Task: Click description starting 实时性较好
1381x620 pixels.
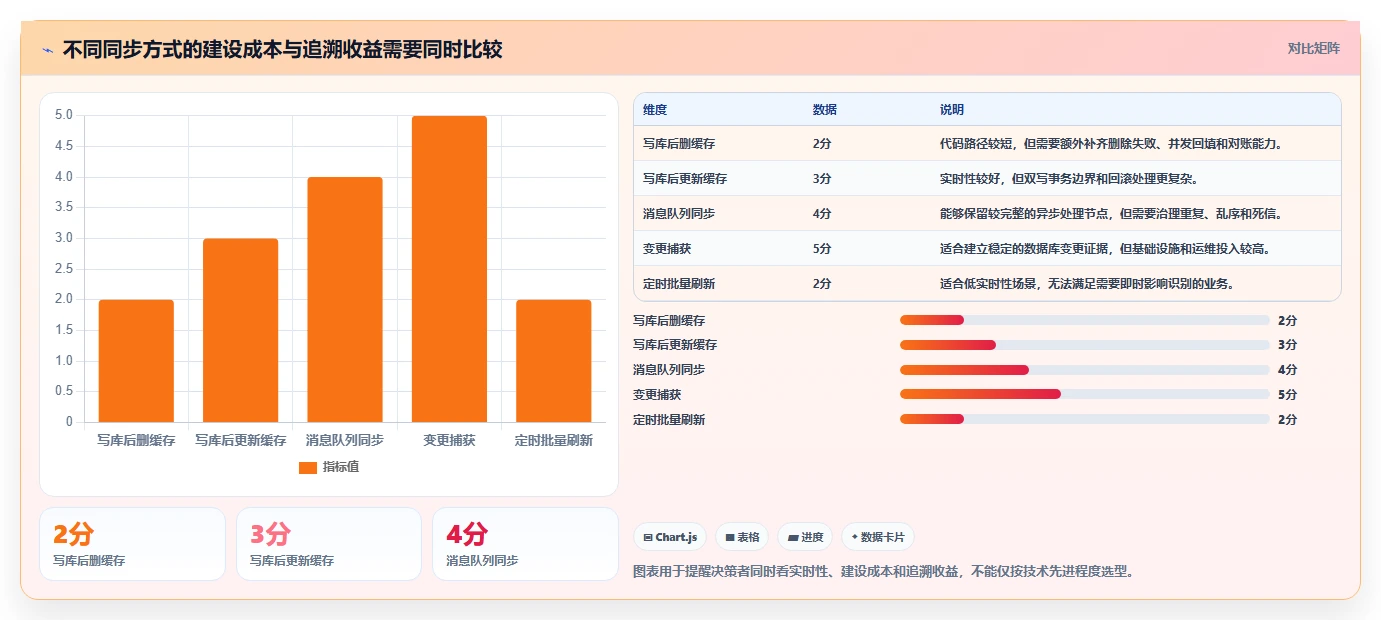Action: pyautogui.click(x=1069, y=179)
